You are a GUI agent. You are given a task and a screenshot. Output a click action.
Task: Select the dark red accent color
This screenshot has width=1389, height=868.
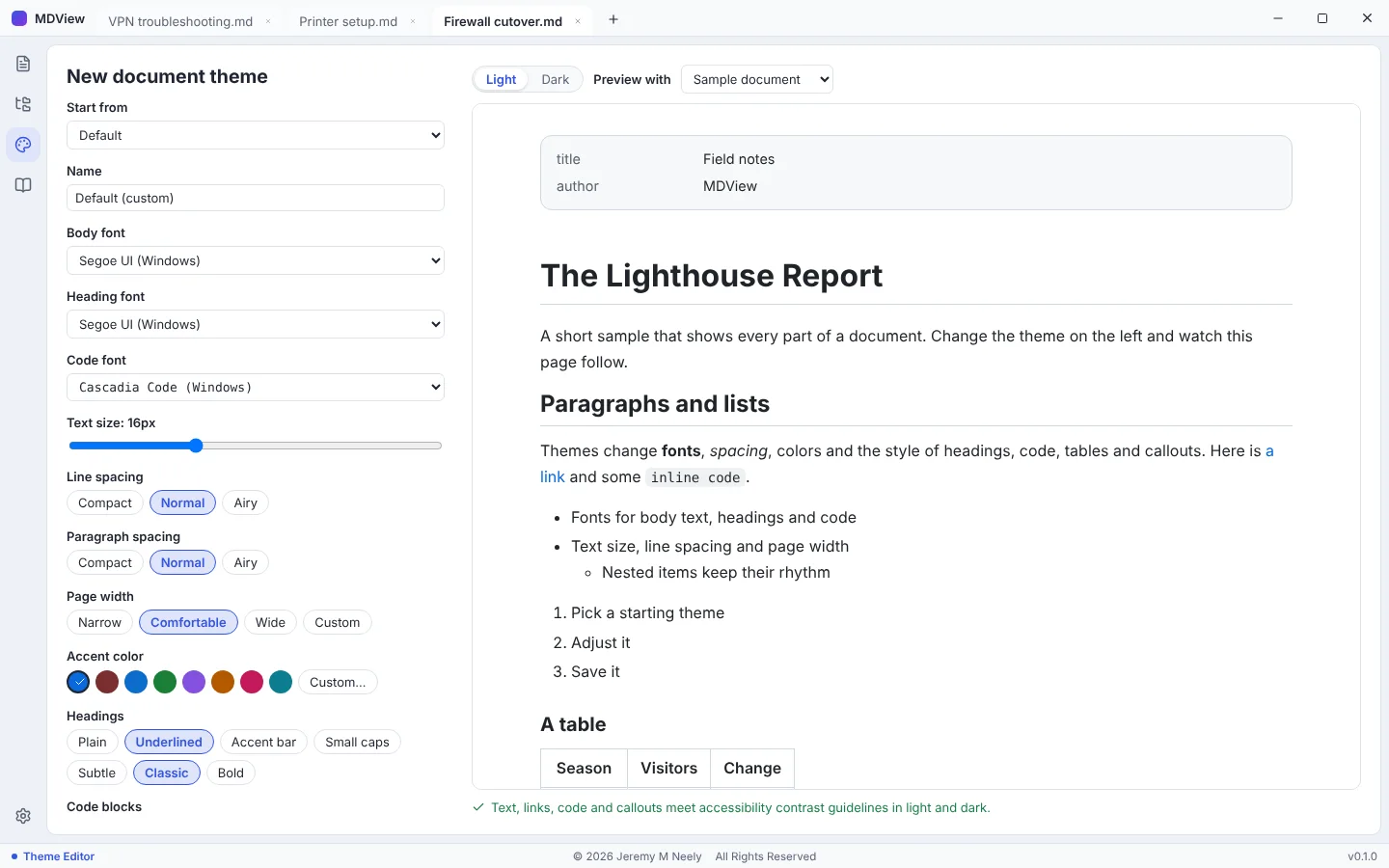click(x=107, y=682)
